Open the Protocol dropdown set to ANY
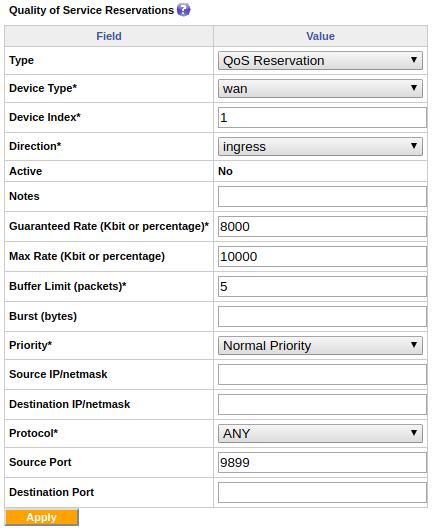The width and height of the screenshot is (443, 530). [x=320, y=433]
